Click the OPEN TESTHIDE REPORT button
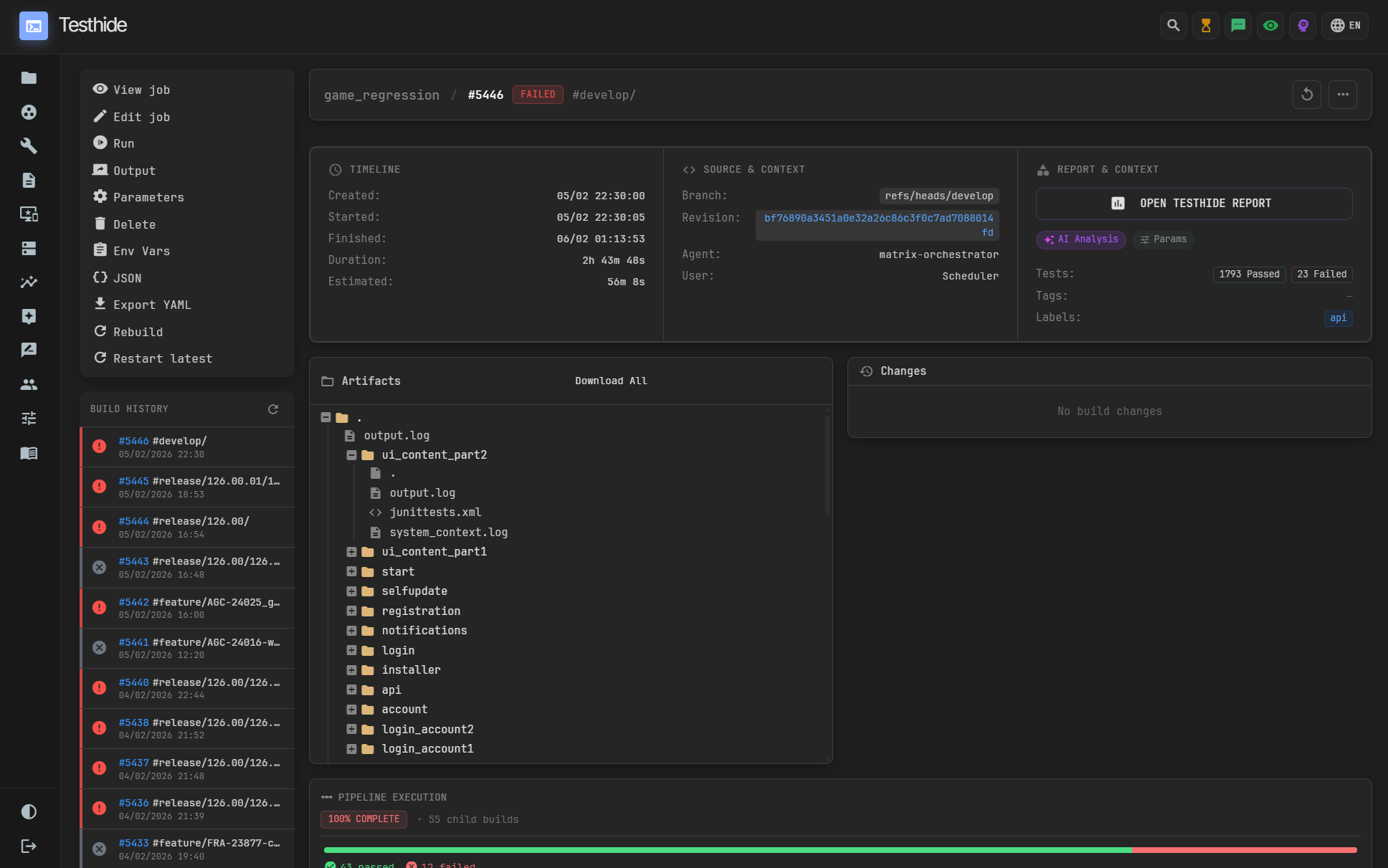The width and height of the screenshot is (1388, 868). point(1194,204)
